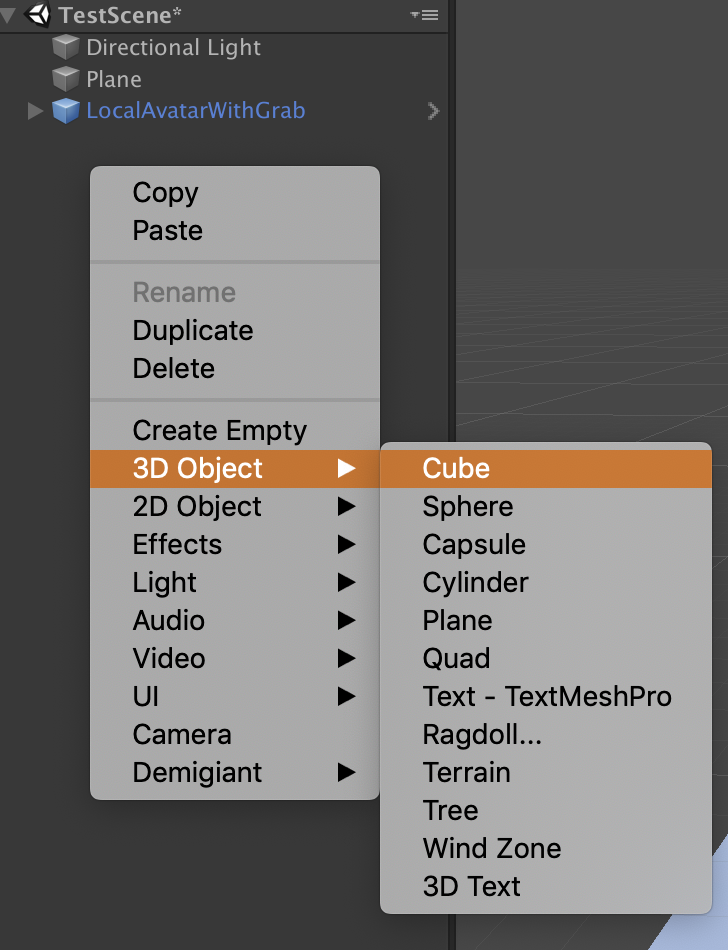
Task: Select the Plane object in the hierarchy
Action: pos(114,79)
